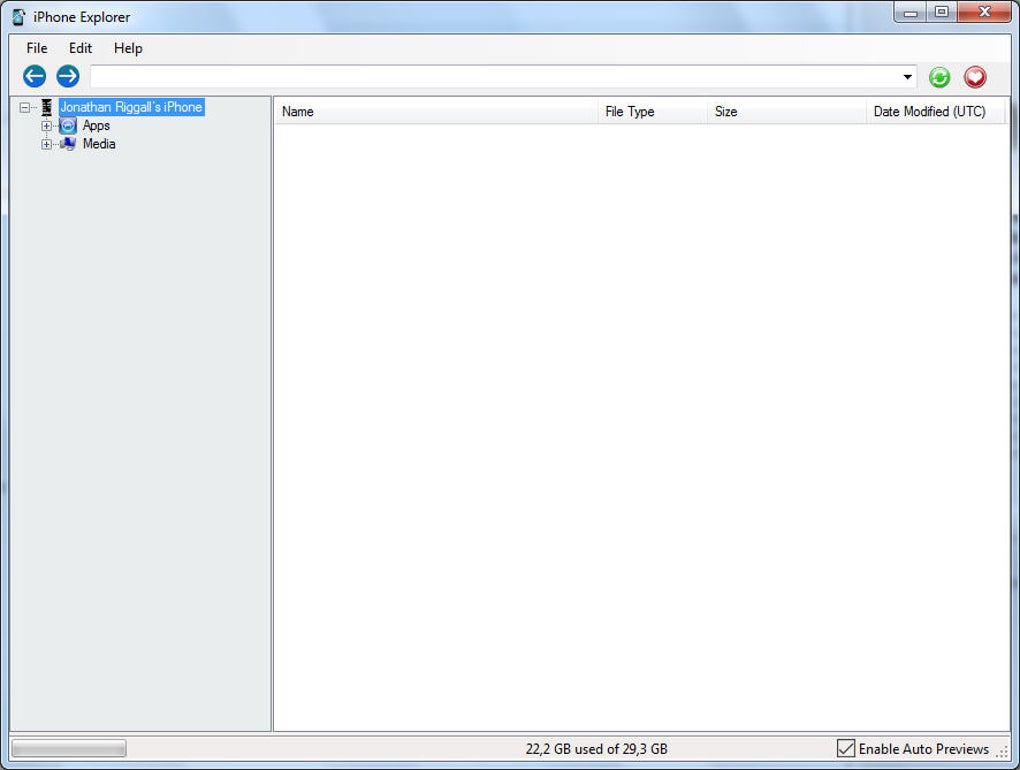Sort by the File Type column header
This screenshot has width=1020, height=770.
(652, 111)
